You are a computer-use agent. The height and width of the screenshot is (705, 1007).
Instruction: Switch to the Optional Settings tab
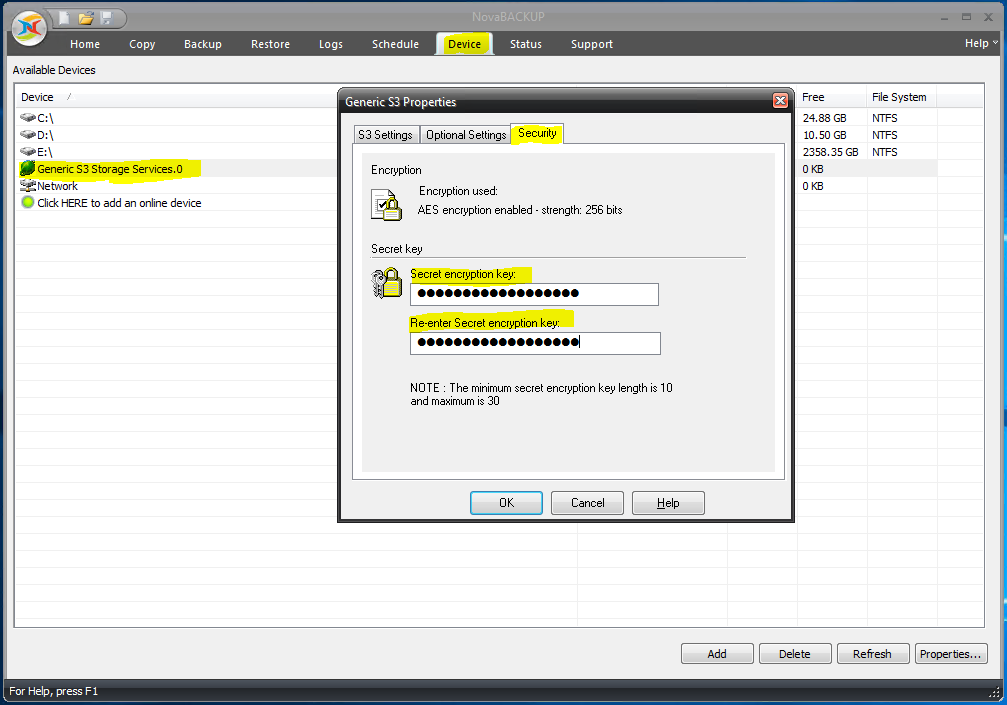coord(466,135)
